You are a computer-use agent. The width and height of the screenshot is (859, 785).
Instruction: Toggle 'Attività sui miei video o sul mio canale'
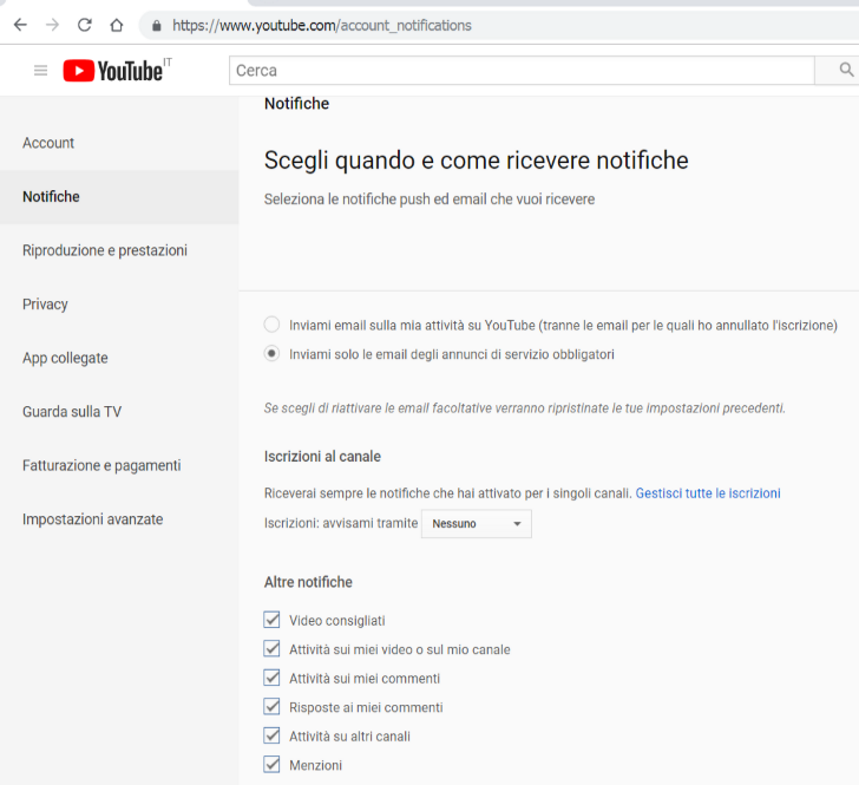click(272, 649)
